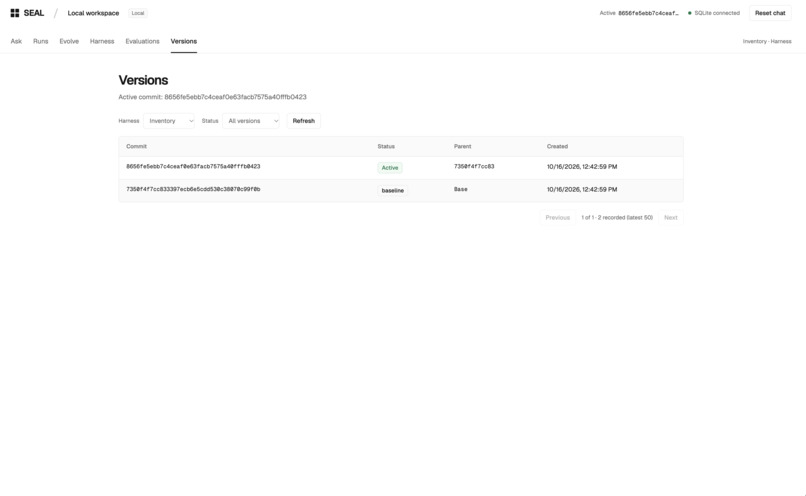Click the Previous pagination button
806x496 pixels.
(x=558, y=217)
